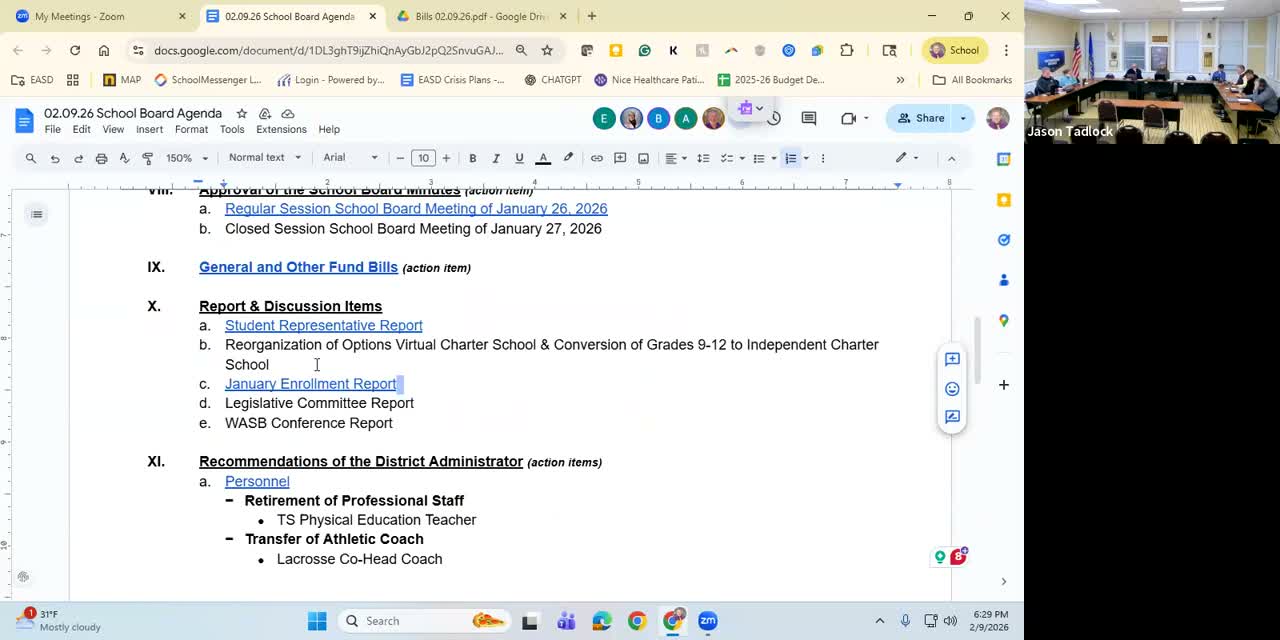The image size is (1280, 640).
Task: Click the insert image toolbar icon
Action: pyautogui.click(x=643, y=158)
